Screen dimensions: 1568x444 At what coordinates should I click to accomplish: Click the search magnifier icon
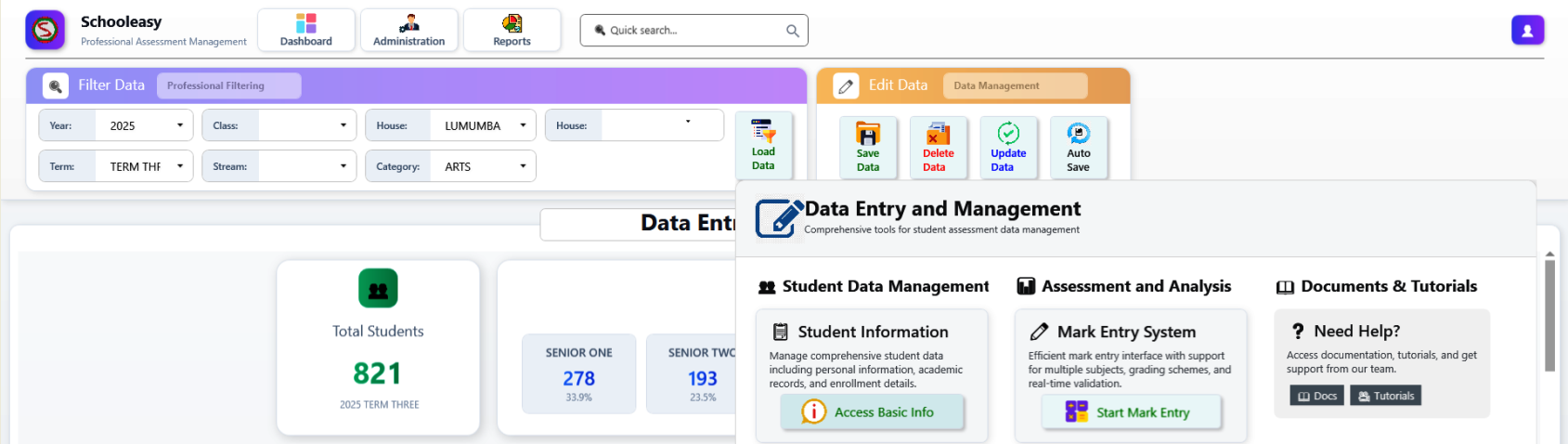[792, 31]
